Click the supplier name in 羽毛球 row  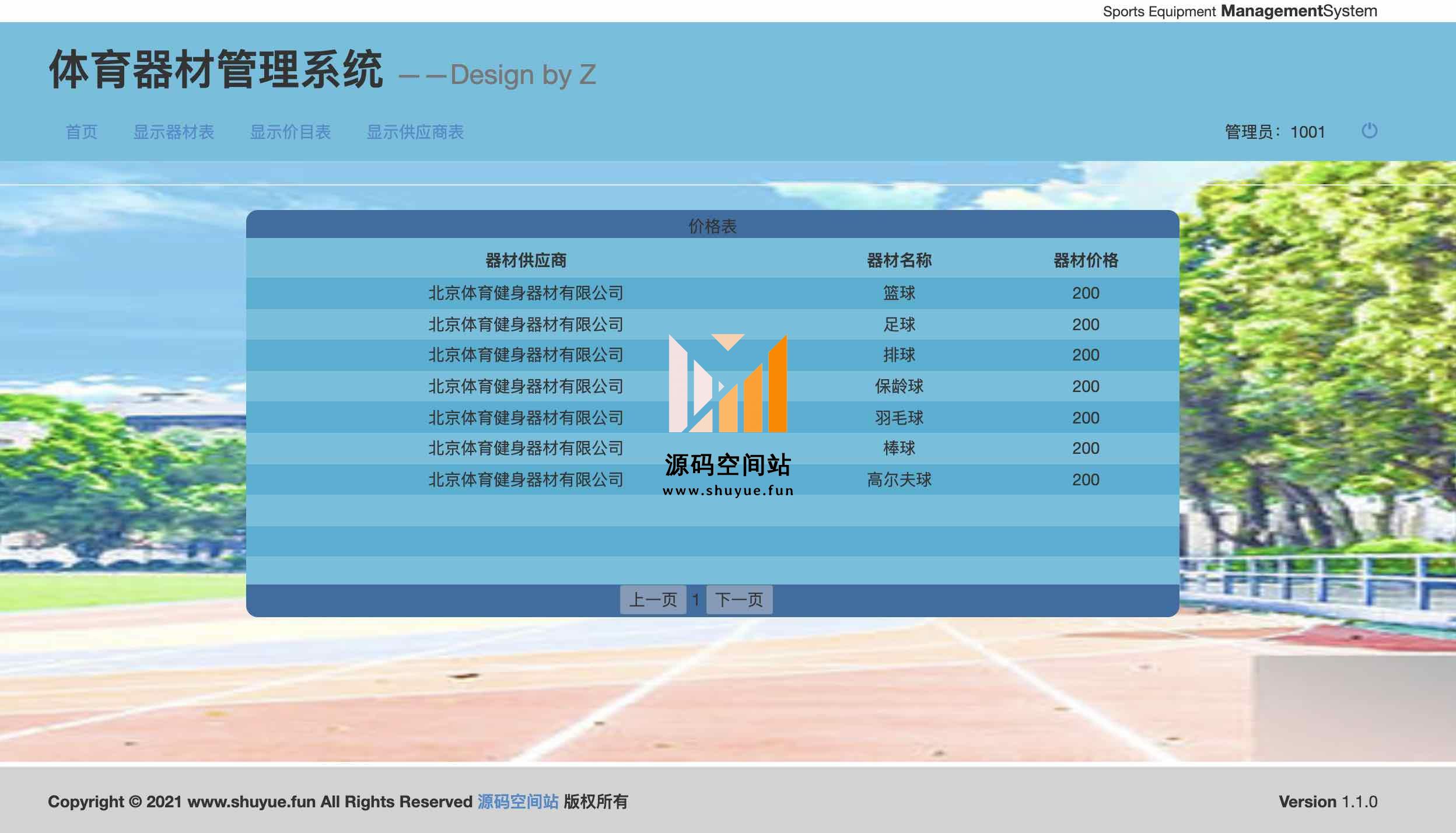click(526, 418)
